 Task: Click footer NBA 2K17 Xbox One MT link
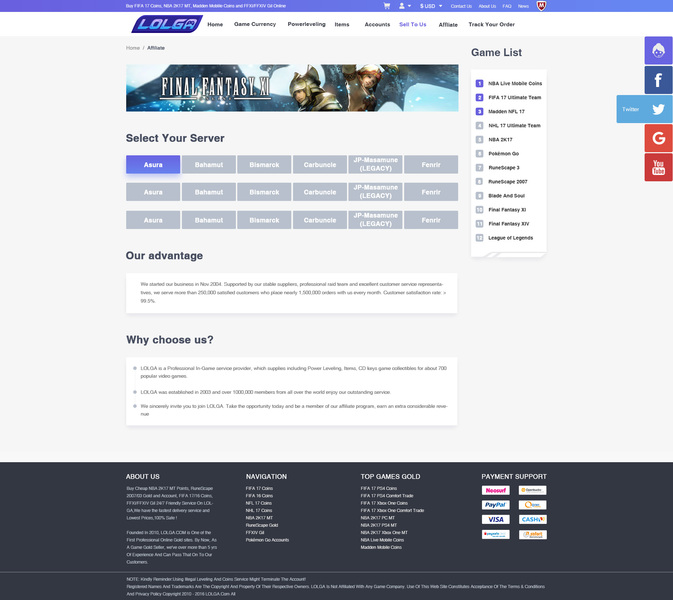[384, 533]
